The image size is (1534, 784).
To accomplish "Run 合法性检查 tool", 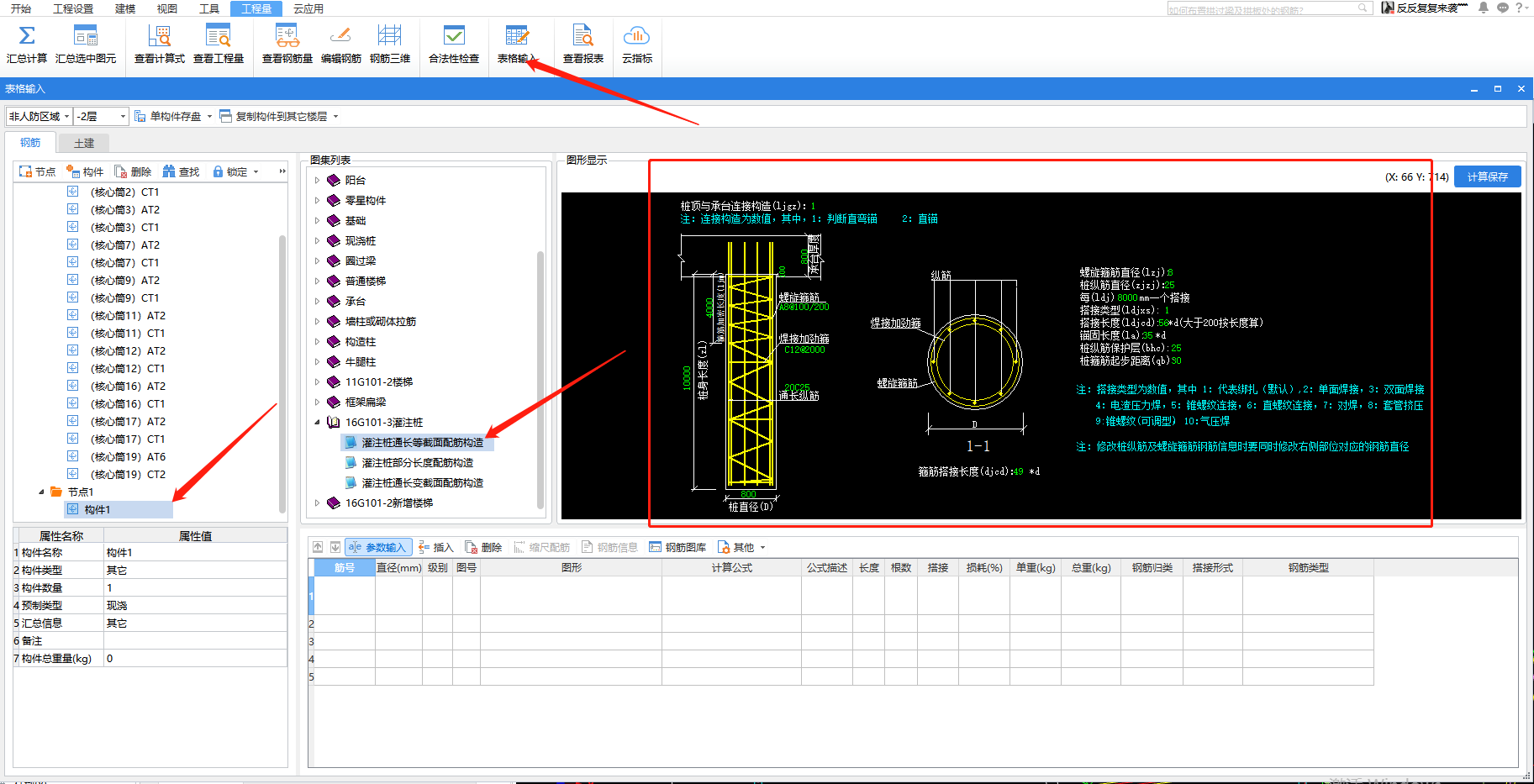I will [x=454, y=45].
